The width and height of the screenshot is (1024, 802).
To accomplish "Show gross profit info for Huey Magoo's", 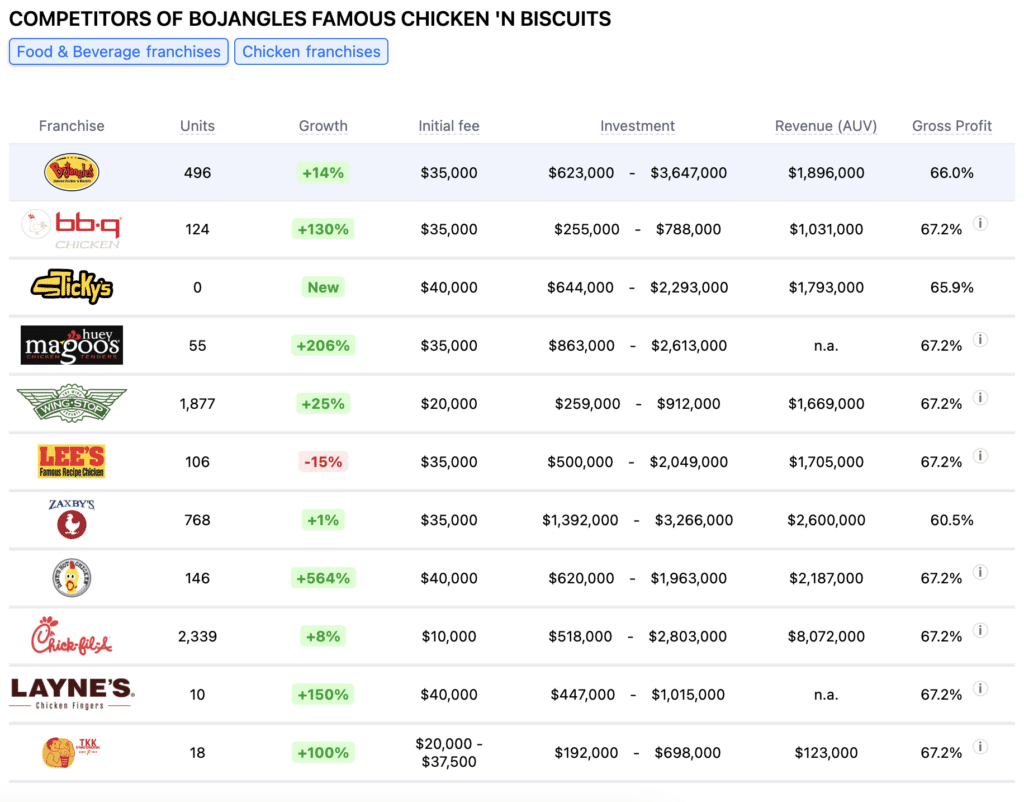I will coord(980,340).
